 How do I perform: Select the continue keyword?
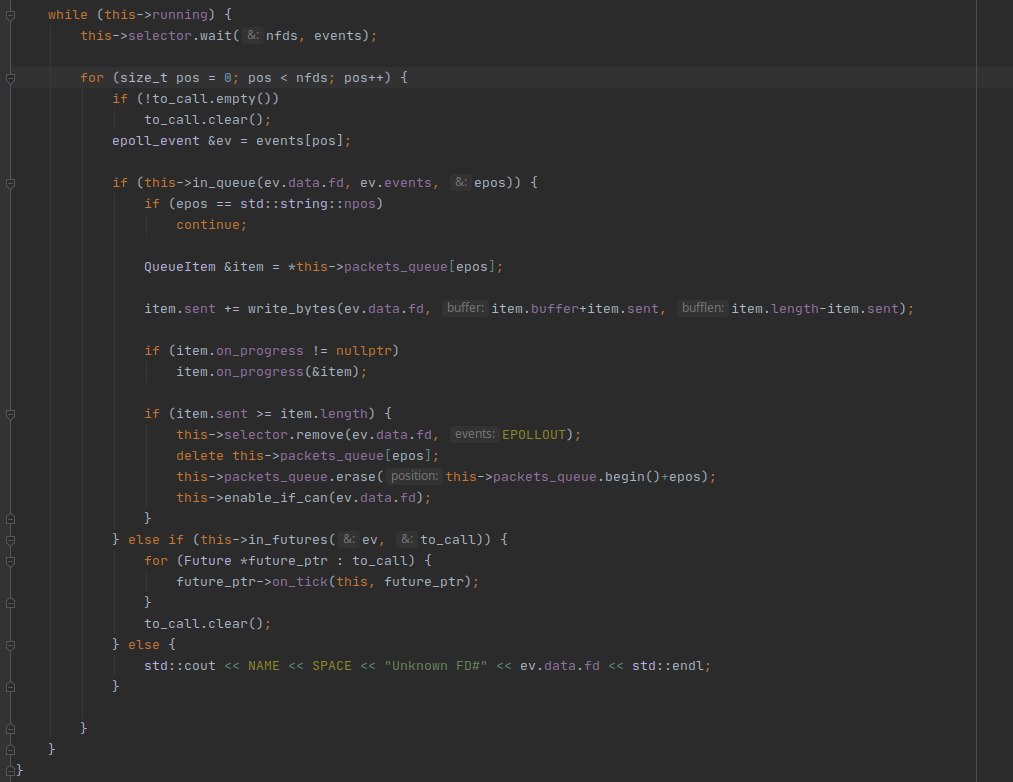[x=208, y=225]
